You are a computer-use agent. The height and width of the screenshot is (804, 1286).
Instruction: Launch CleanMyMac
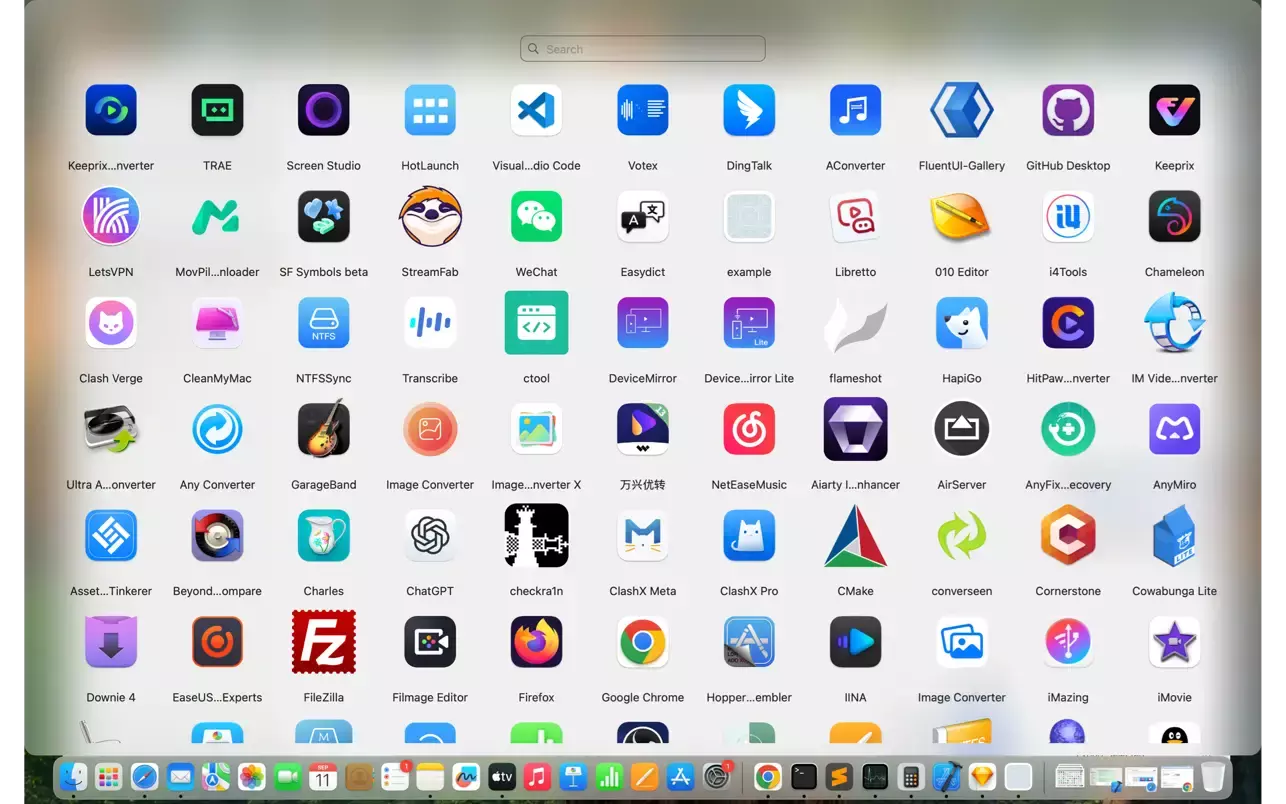tap(217, 323)
